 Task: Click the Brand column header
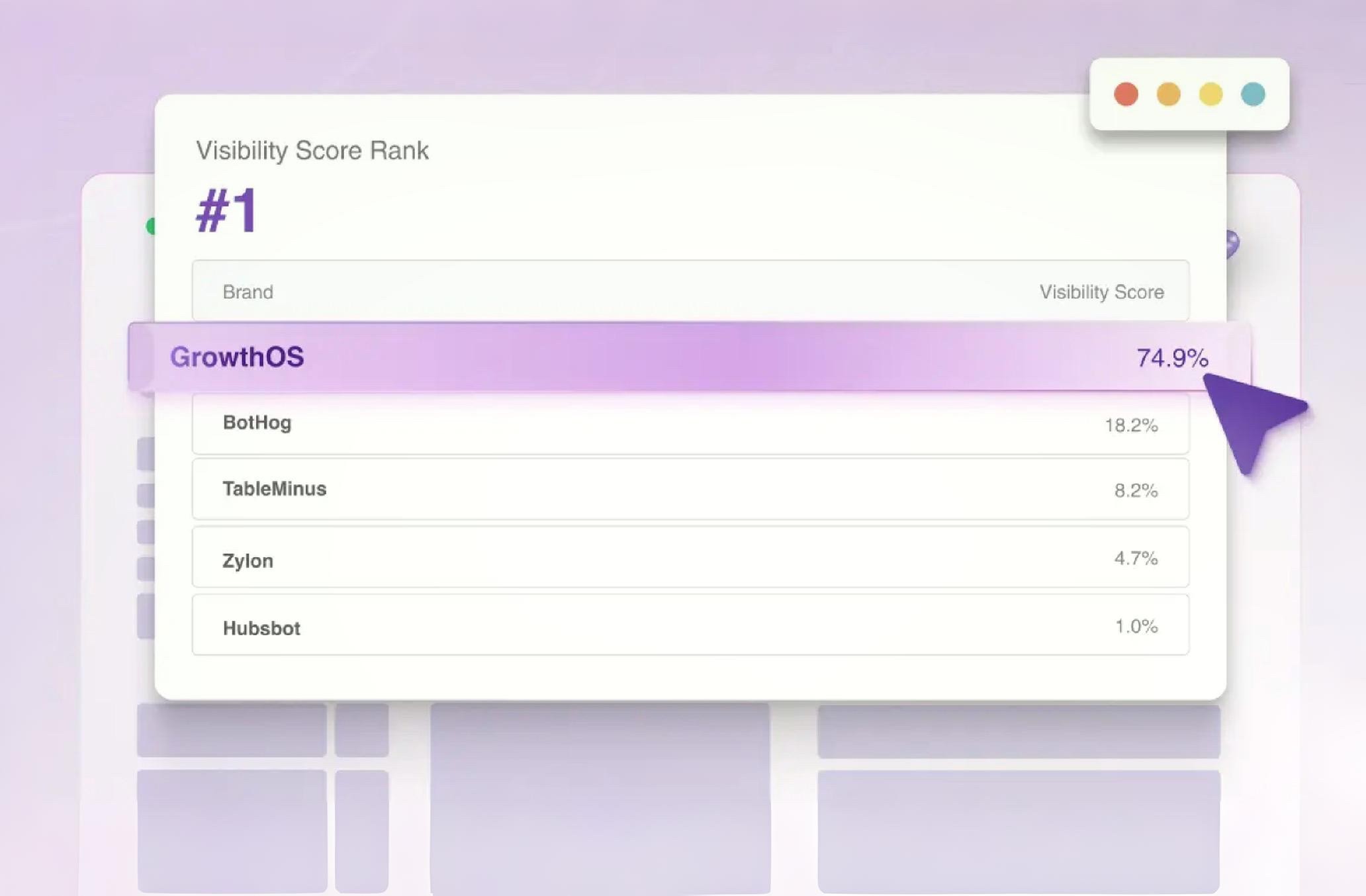pyautogui.click(x=248, y=292)
